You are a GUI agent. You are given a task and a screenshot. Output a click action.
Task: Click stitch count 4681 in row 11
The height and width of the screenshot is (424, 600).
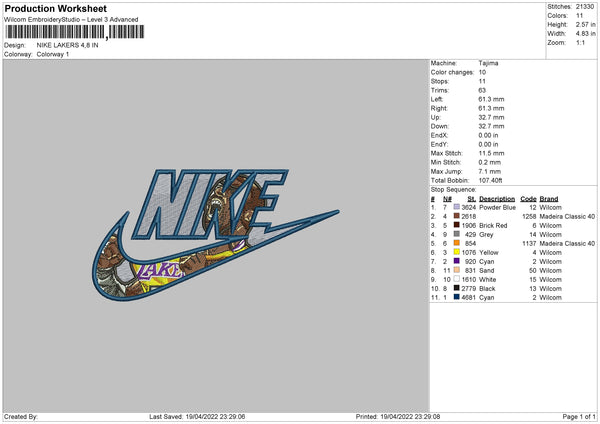coord(469,297)
